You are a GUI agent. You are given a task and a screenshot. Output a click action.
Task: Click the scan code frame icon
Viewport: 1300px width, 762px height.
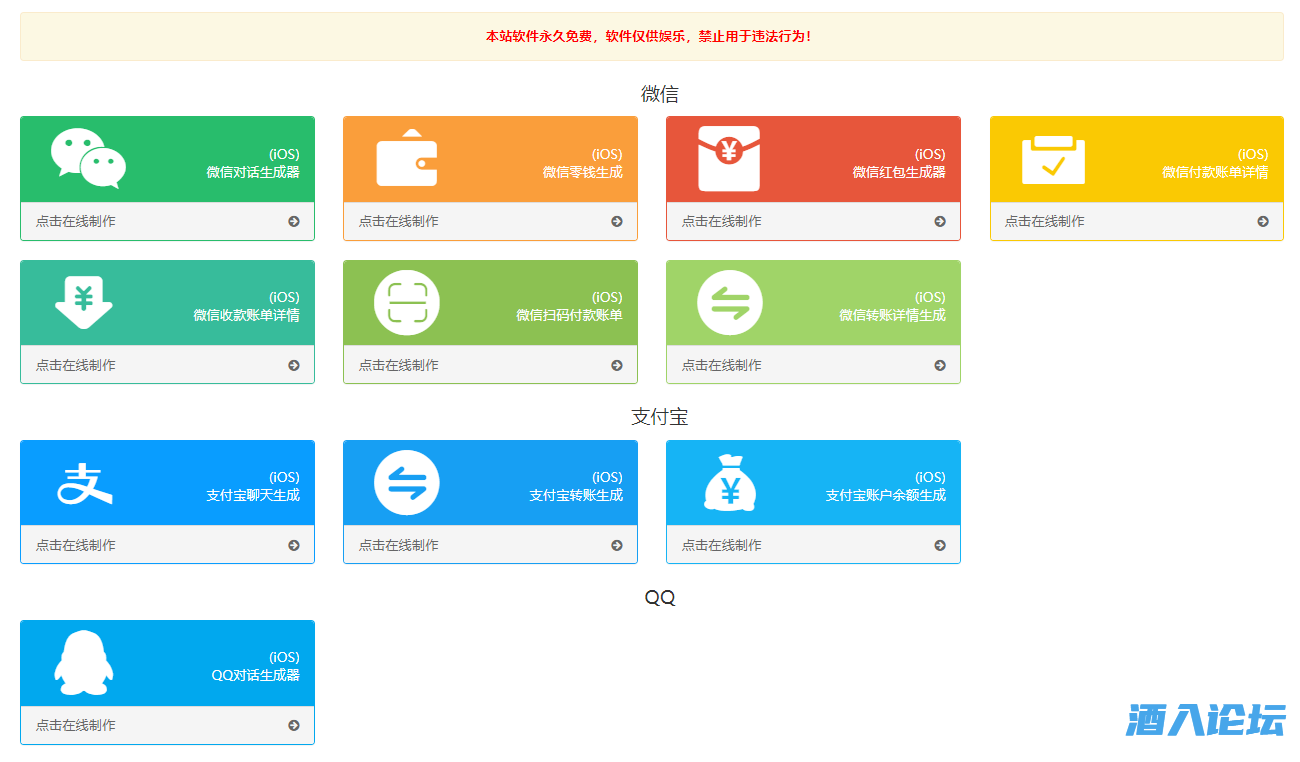pos(406,303)
